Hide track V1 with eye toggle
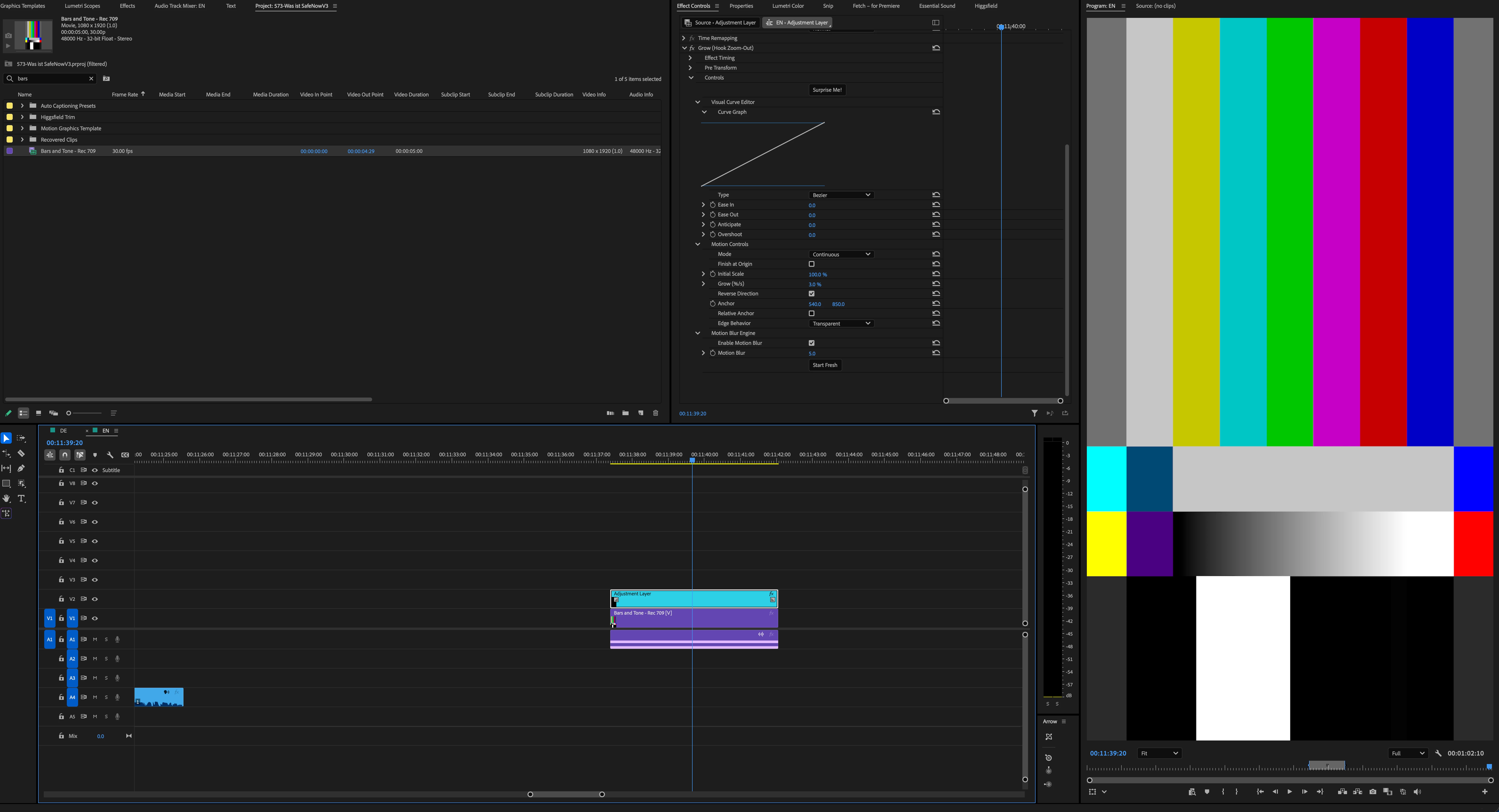1499x812 pixels. (x=95, y=618)
